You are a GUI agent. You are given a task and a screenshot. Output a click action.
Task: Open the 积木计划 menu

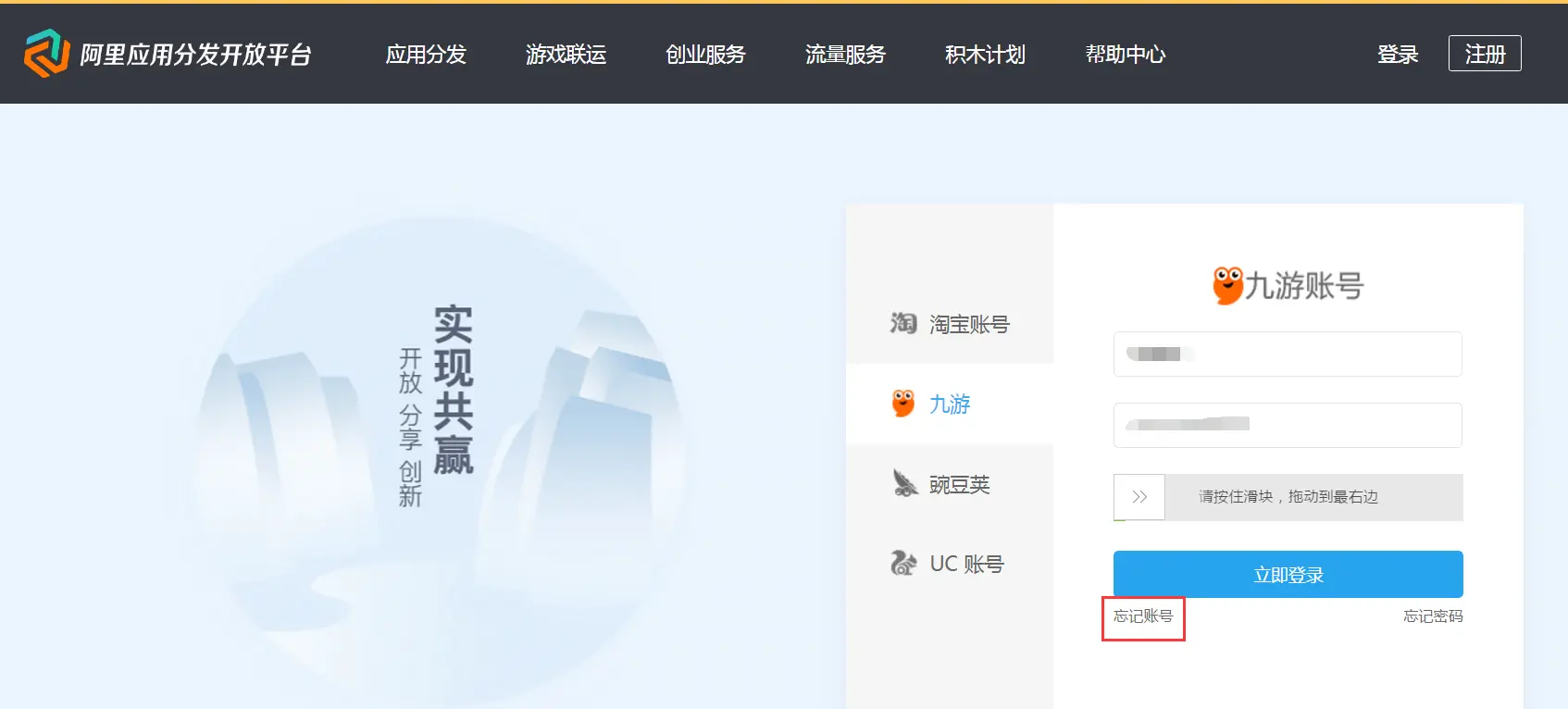click(x=985, y=55)
